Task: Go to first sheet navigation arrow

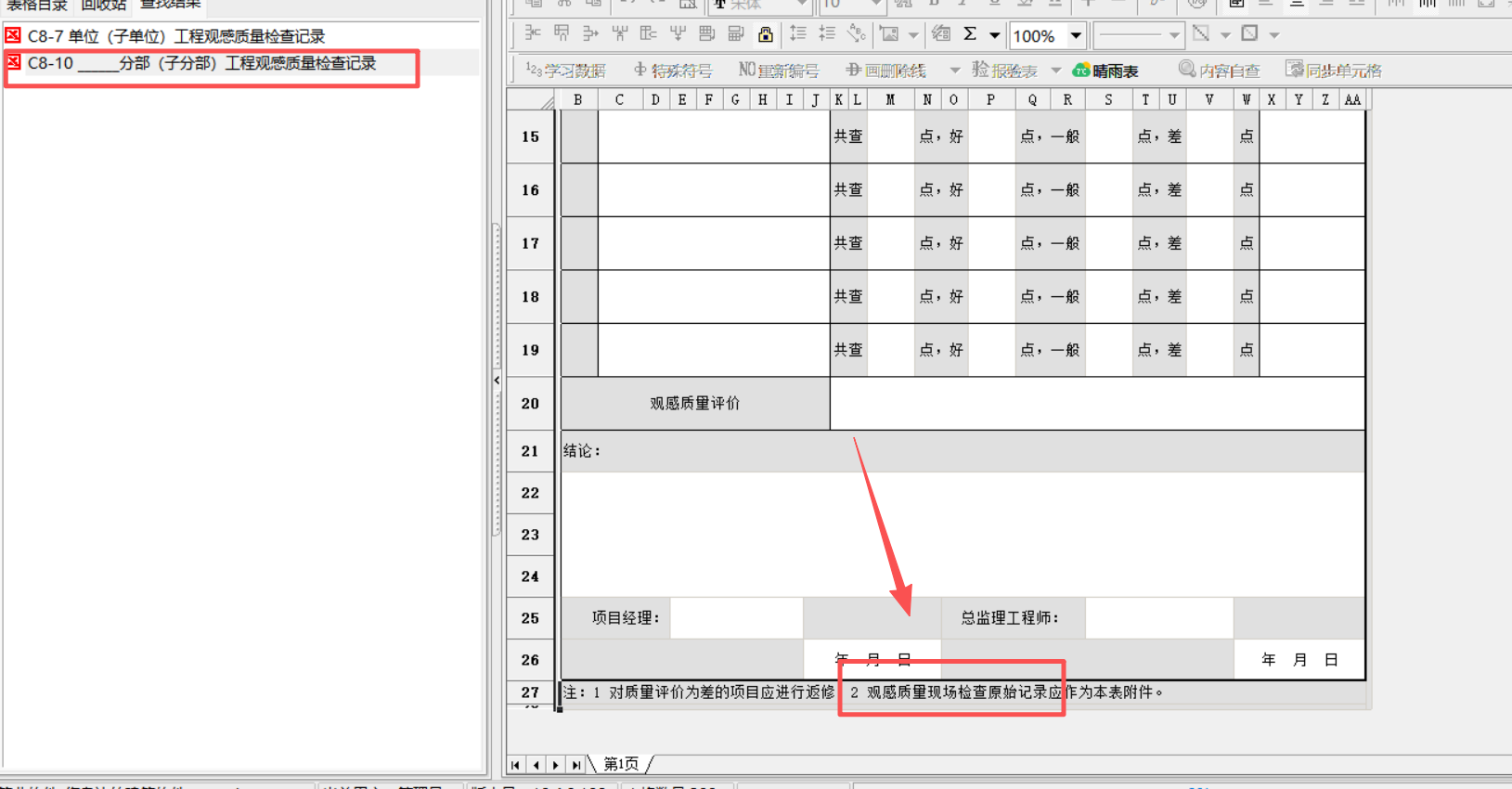Action: (x=516, y=765)
